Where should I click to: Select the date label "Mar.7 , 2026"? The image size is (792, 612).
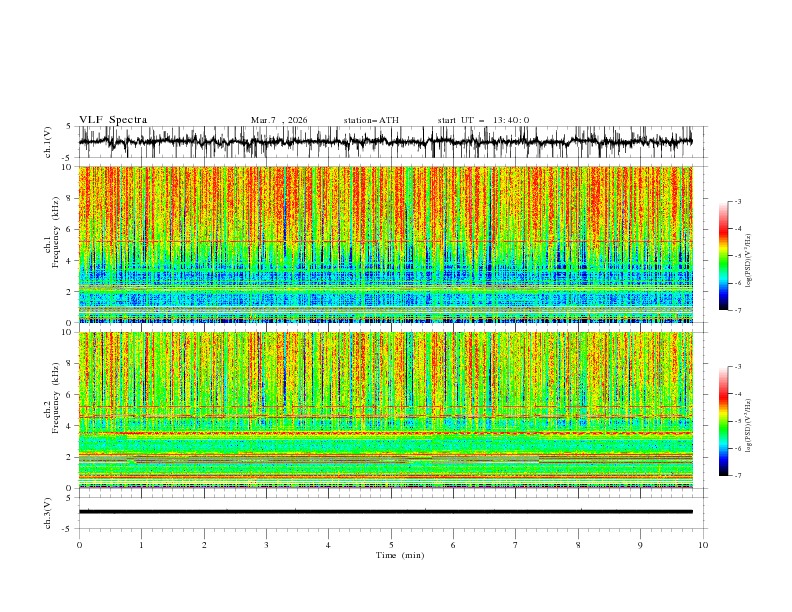(279, 120)
